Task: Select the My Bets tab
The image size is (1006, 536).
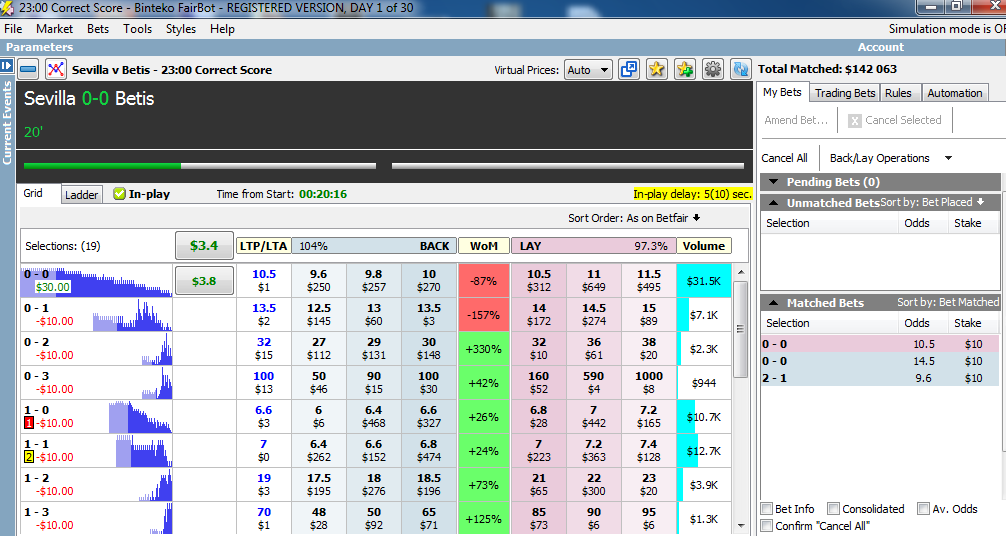Action: click(x=782, y=92)
